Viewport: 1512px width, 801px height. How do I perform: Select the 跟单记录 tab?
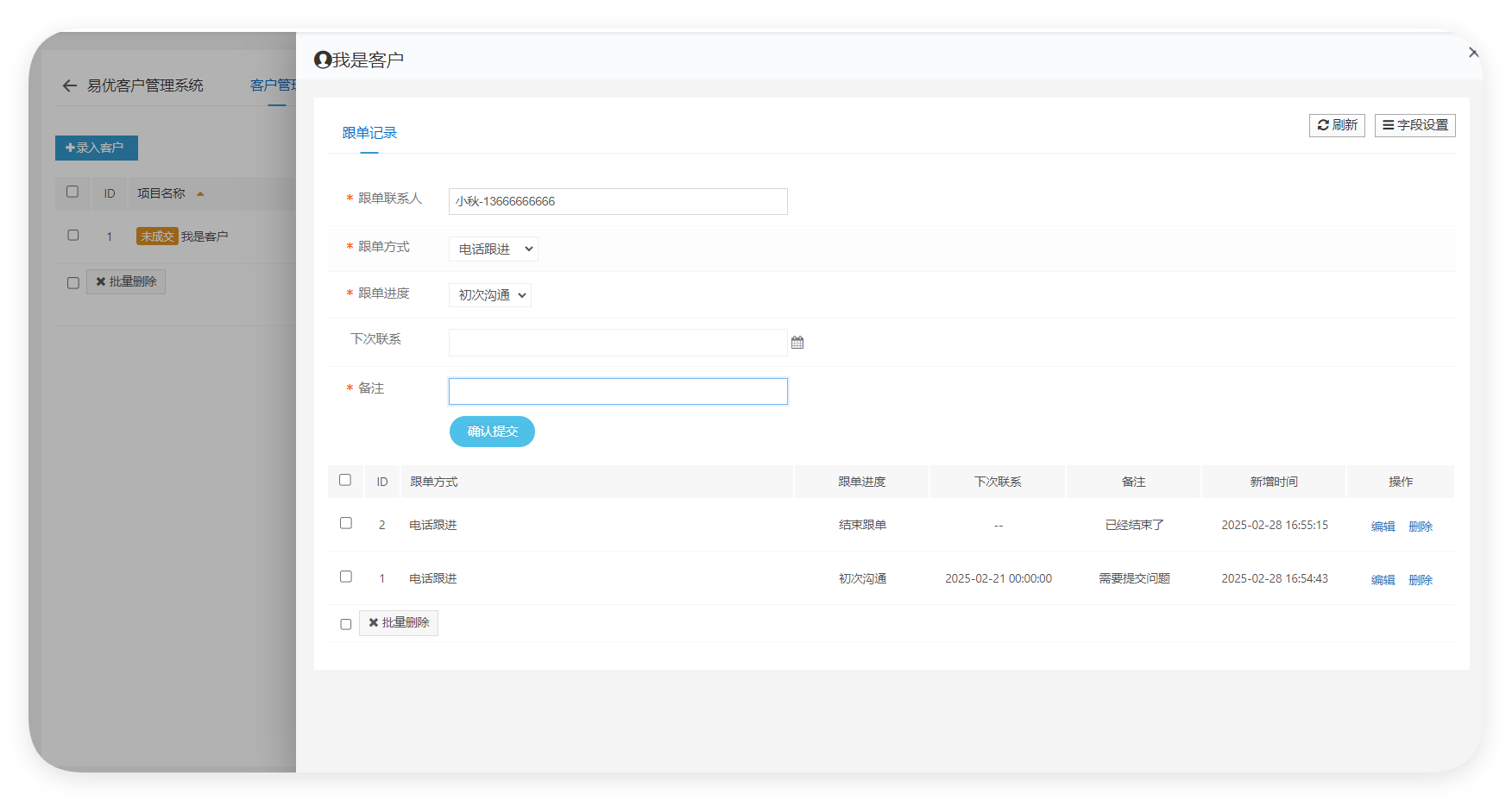pyautogui.click(x=369, y=133)
